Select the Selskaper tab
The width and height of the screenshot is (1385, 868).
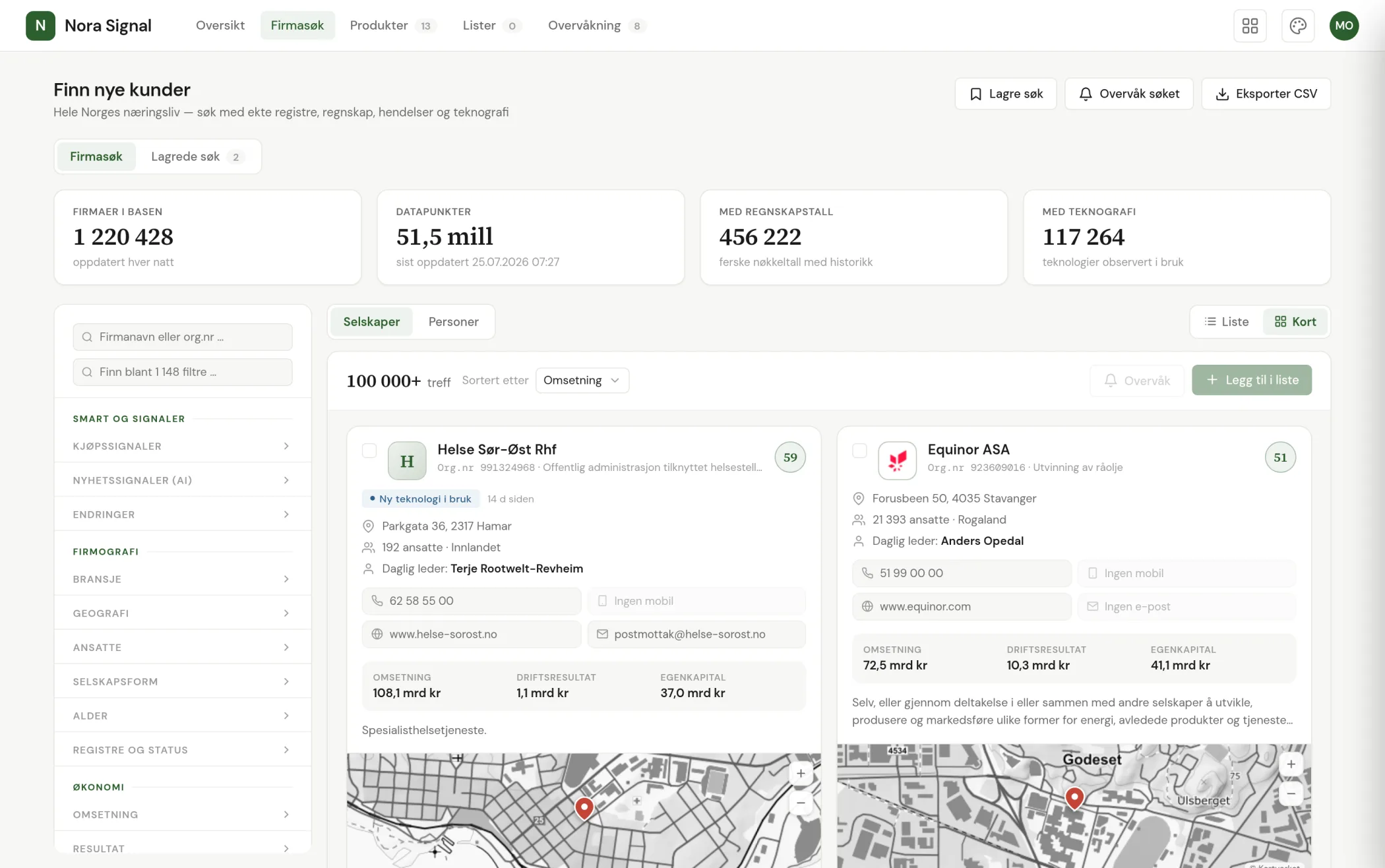(371, 322)
